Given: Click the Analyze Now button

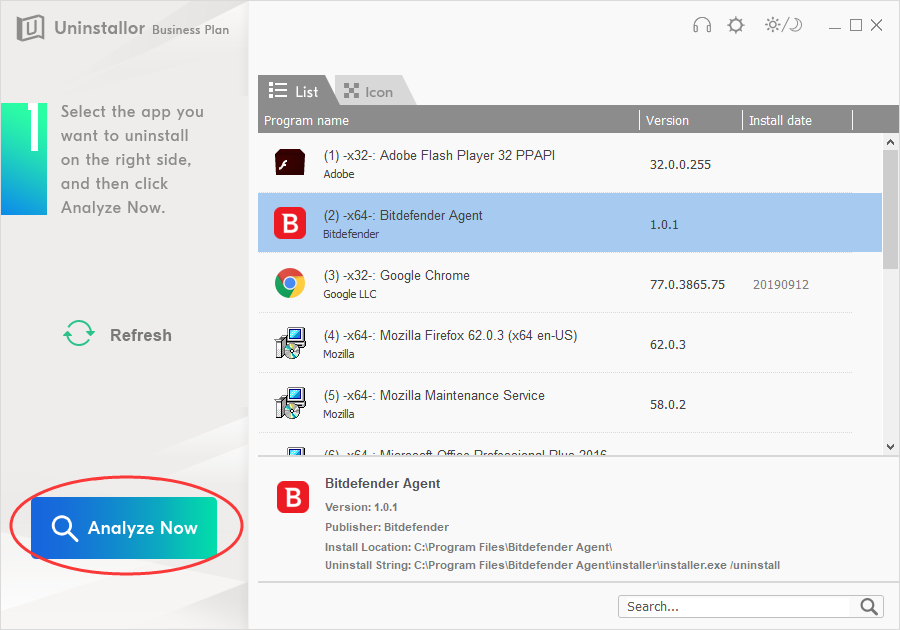Looking at the screenshot, I should [x=124, y=527].
